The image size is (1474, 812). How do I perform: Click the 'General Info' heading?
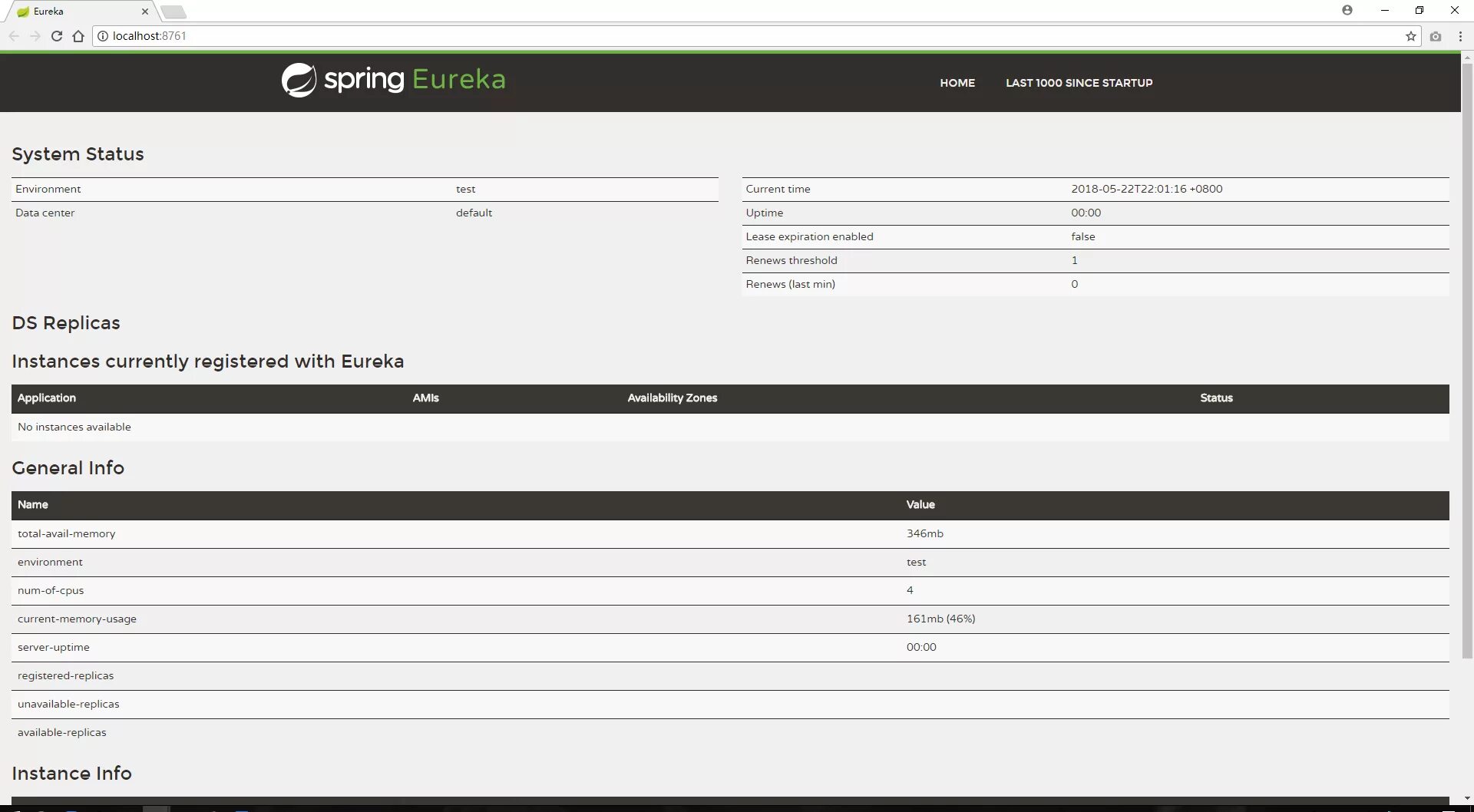click(x=68, y=468)
